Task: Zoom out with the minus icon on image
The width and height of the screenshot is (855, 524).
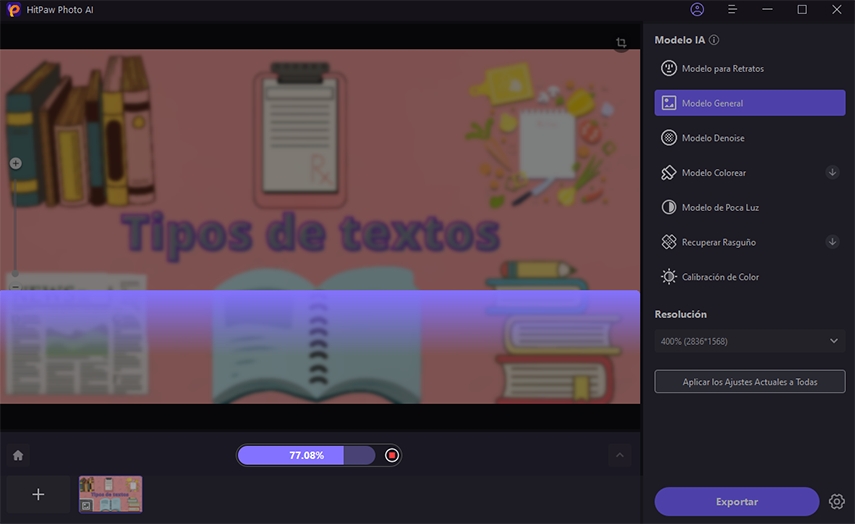Action: pyautogui.click(x=15, y=287)
